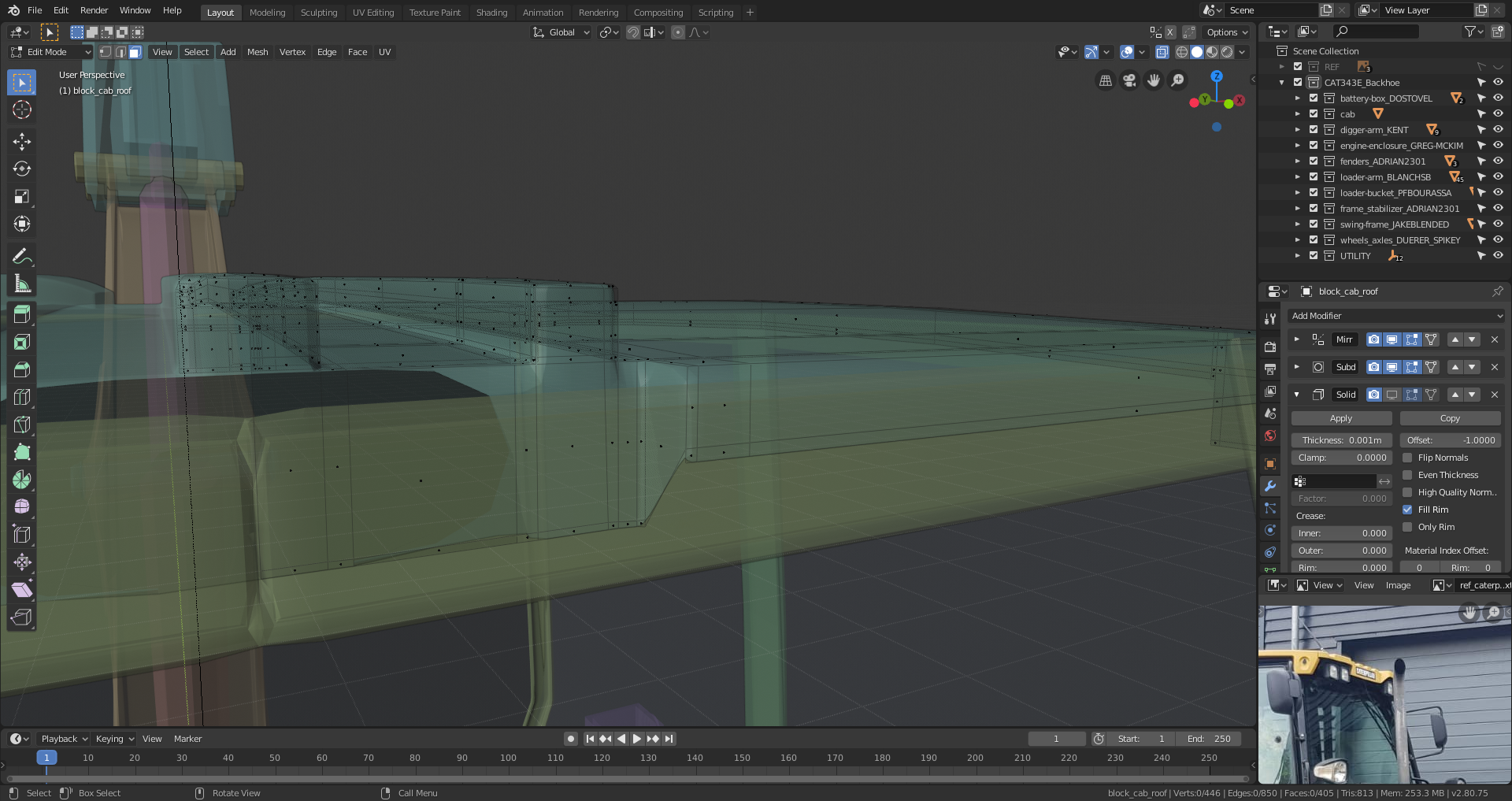Choose the Extrude Region tool
This screenshot has height=801, width=1512.
[22, 314]
